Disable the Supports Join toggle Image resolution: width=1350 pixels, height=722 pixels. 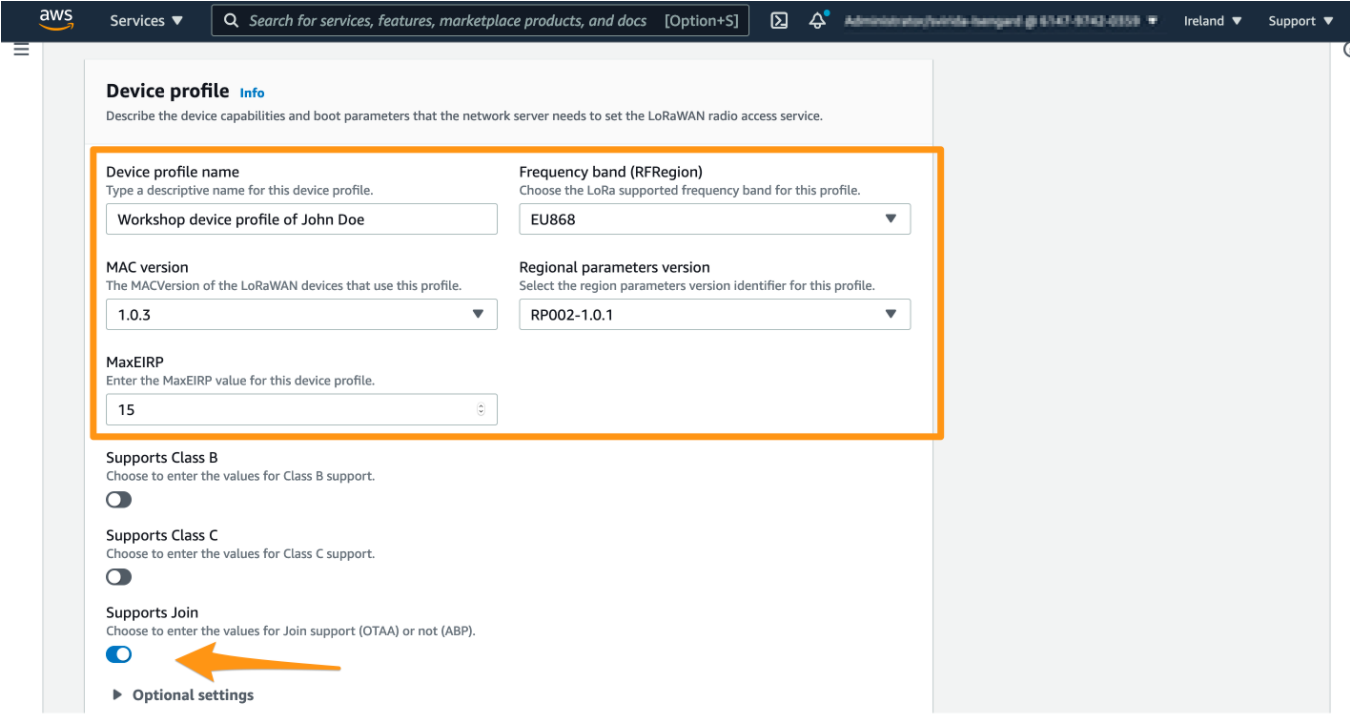point(119,655)
